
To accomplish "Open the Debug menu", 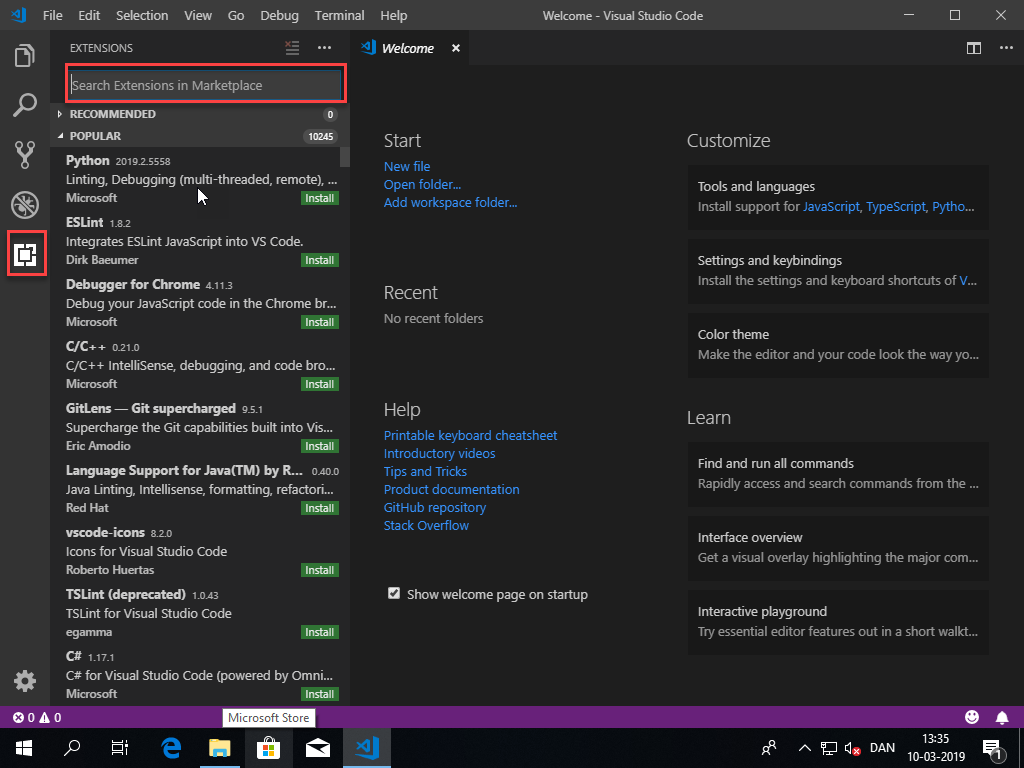I will pos(280,15).
